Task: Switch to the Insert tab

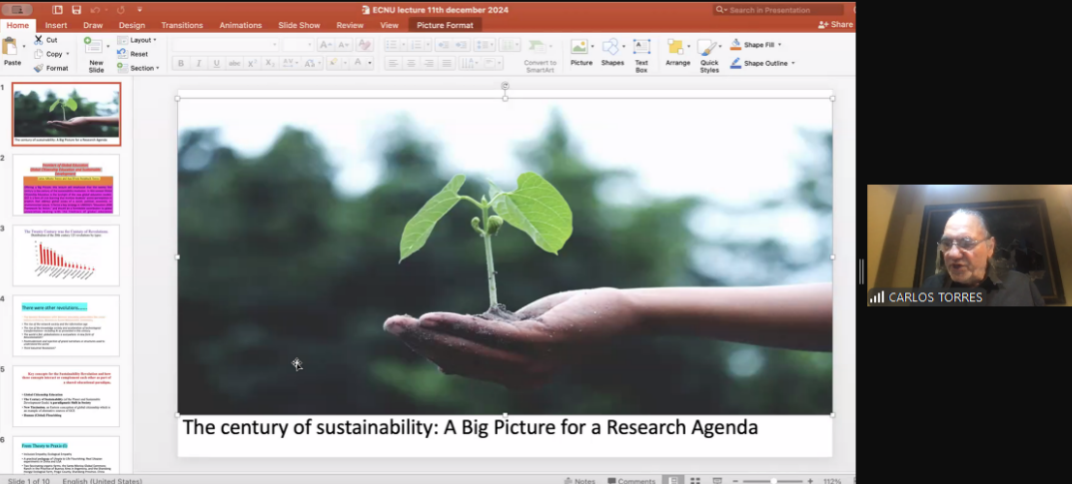Action: coord(56,25)
